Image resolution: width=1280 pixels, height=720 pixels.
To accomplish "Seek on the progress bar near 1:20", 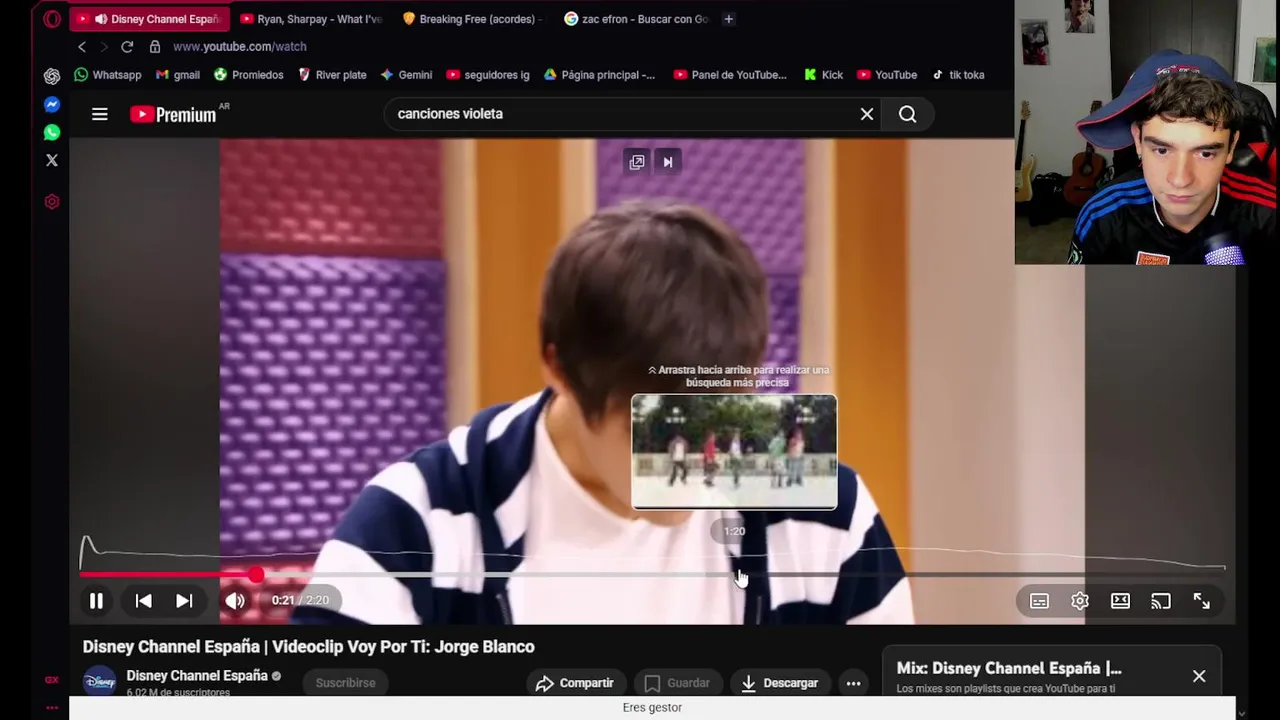I will 735,575.
